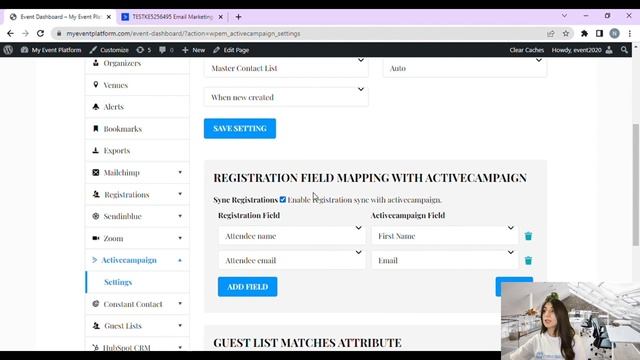Screen dimensions: 640x360
Task: Bookmark this page with star icon
Action: (566, 33)
